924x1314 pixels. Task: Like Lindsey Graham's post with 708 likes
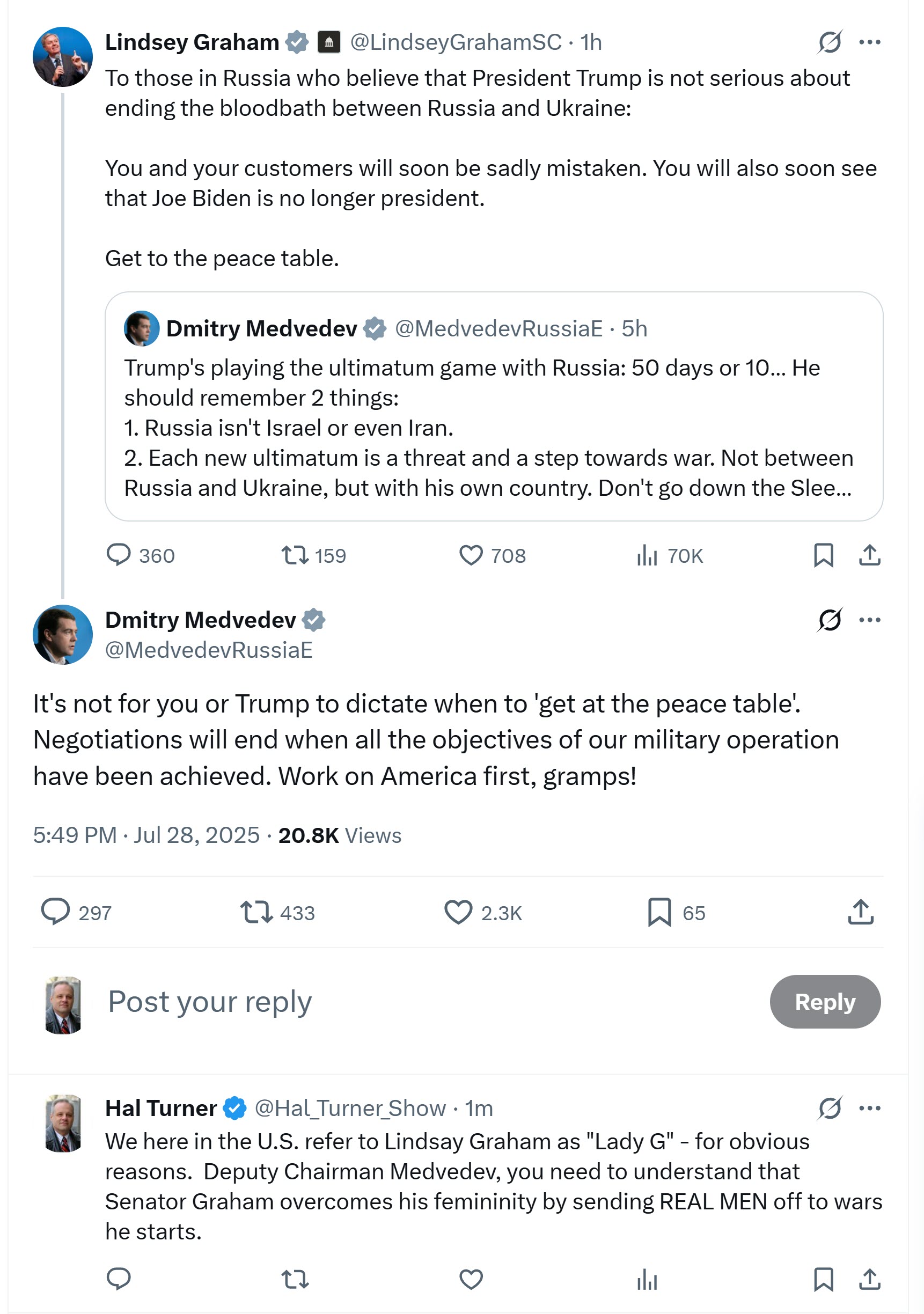[471, 556]
